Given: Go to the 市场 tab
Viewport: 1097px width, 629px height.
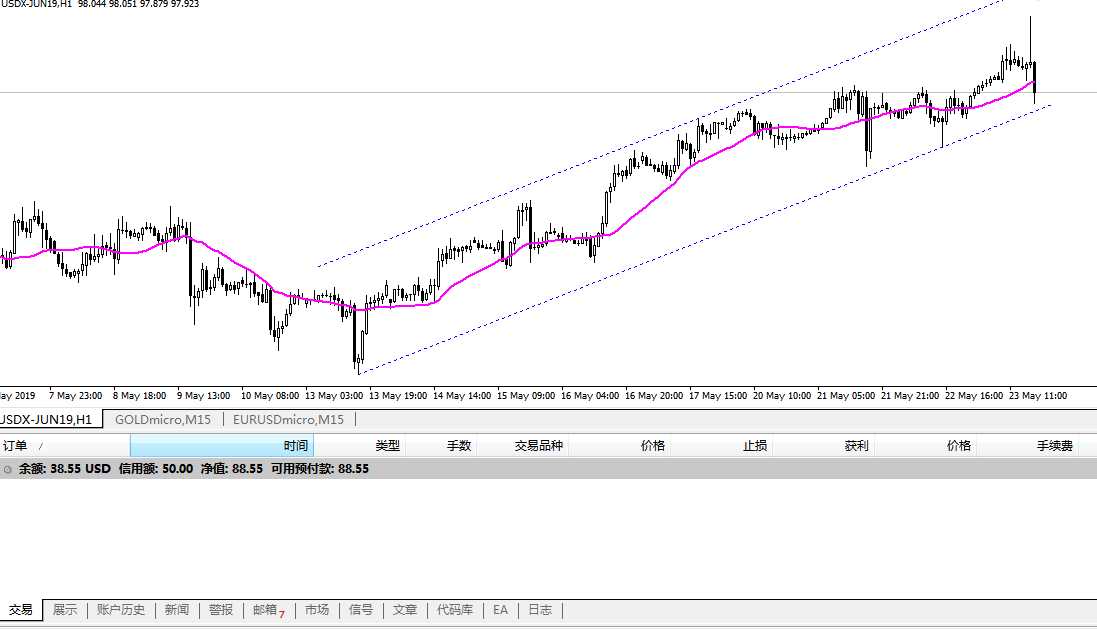Looking at the screenshot, I should coord(317,610).
